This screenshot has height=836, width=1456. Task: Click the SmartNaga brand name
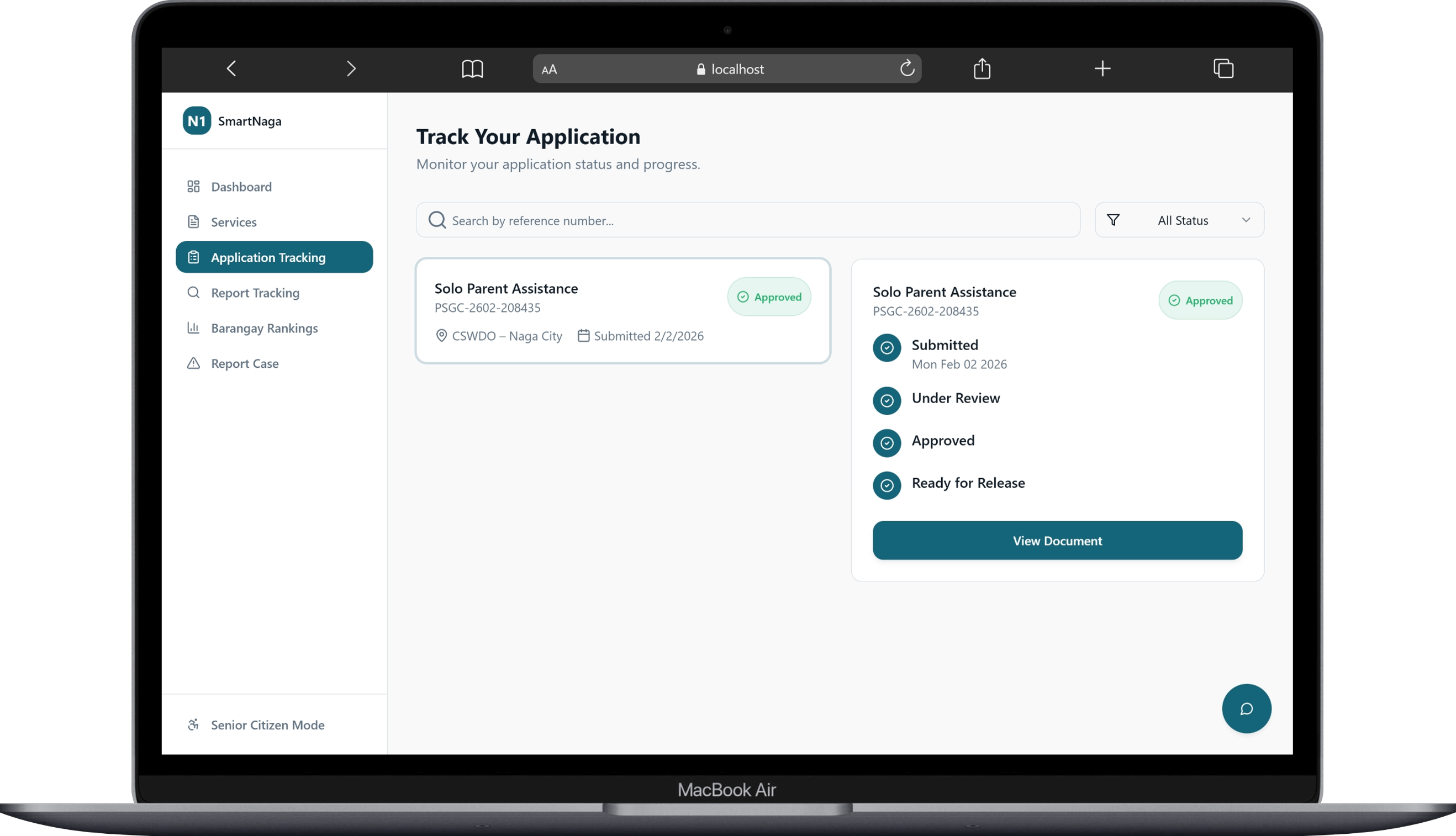click(250, 121)
